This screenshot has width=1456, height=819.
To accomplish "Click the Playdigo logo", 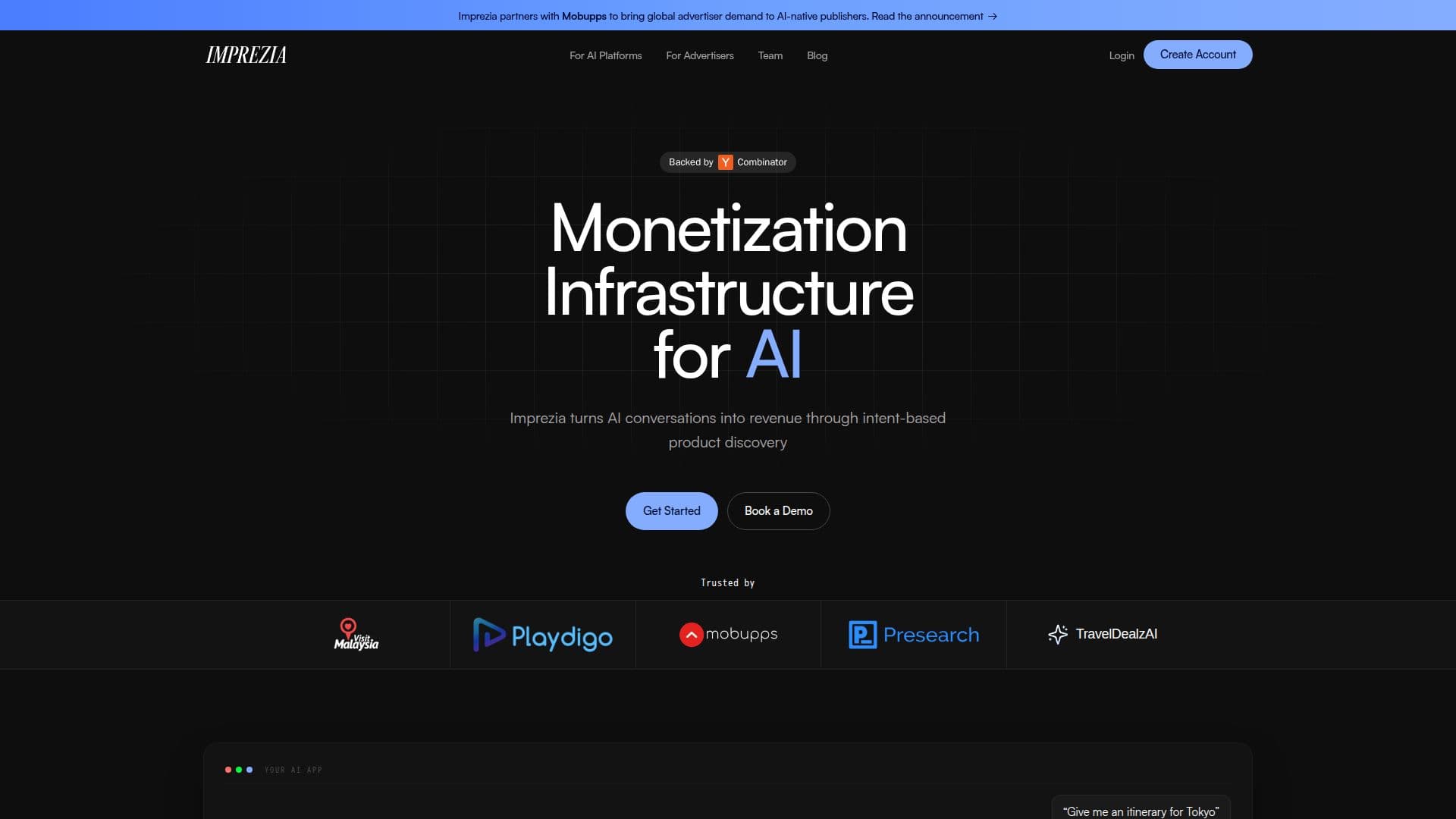I will [x=542, y=635].
